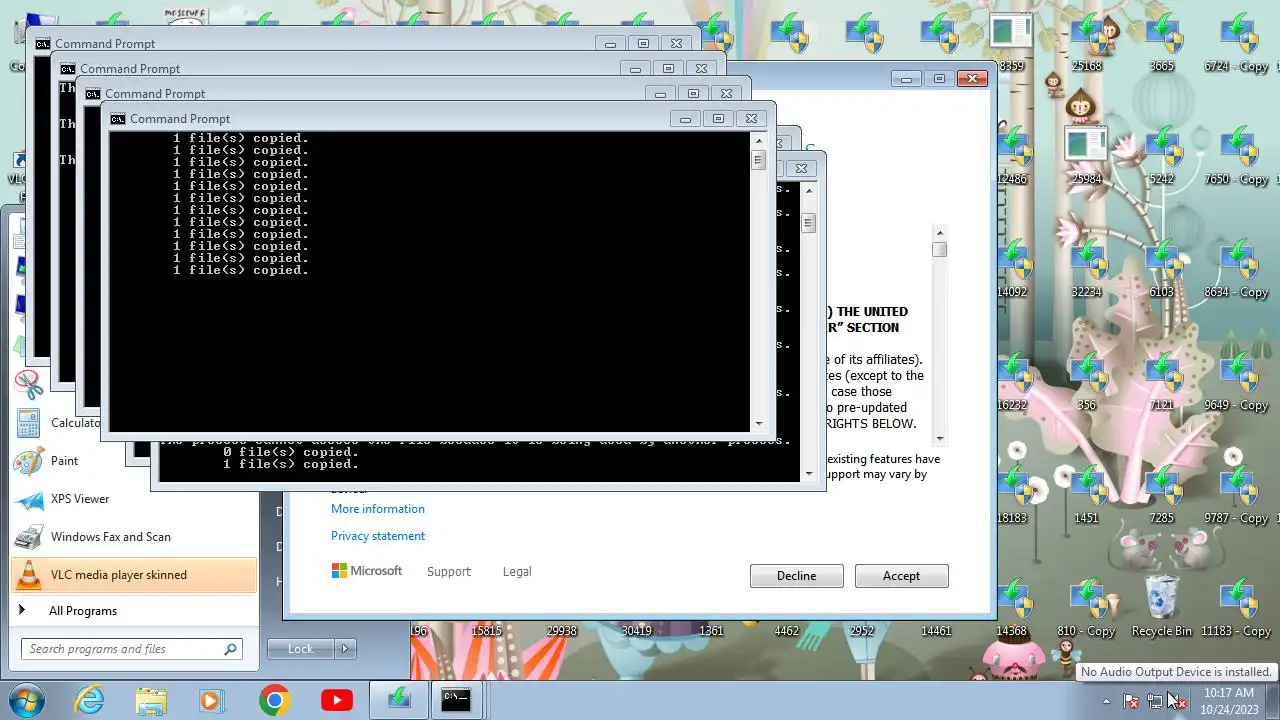Focus the Search programs and files box
1280x720 pixels.
(x=131, y=649)
